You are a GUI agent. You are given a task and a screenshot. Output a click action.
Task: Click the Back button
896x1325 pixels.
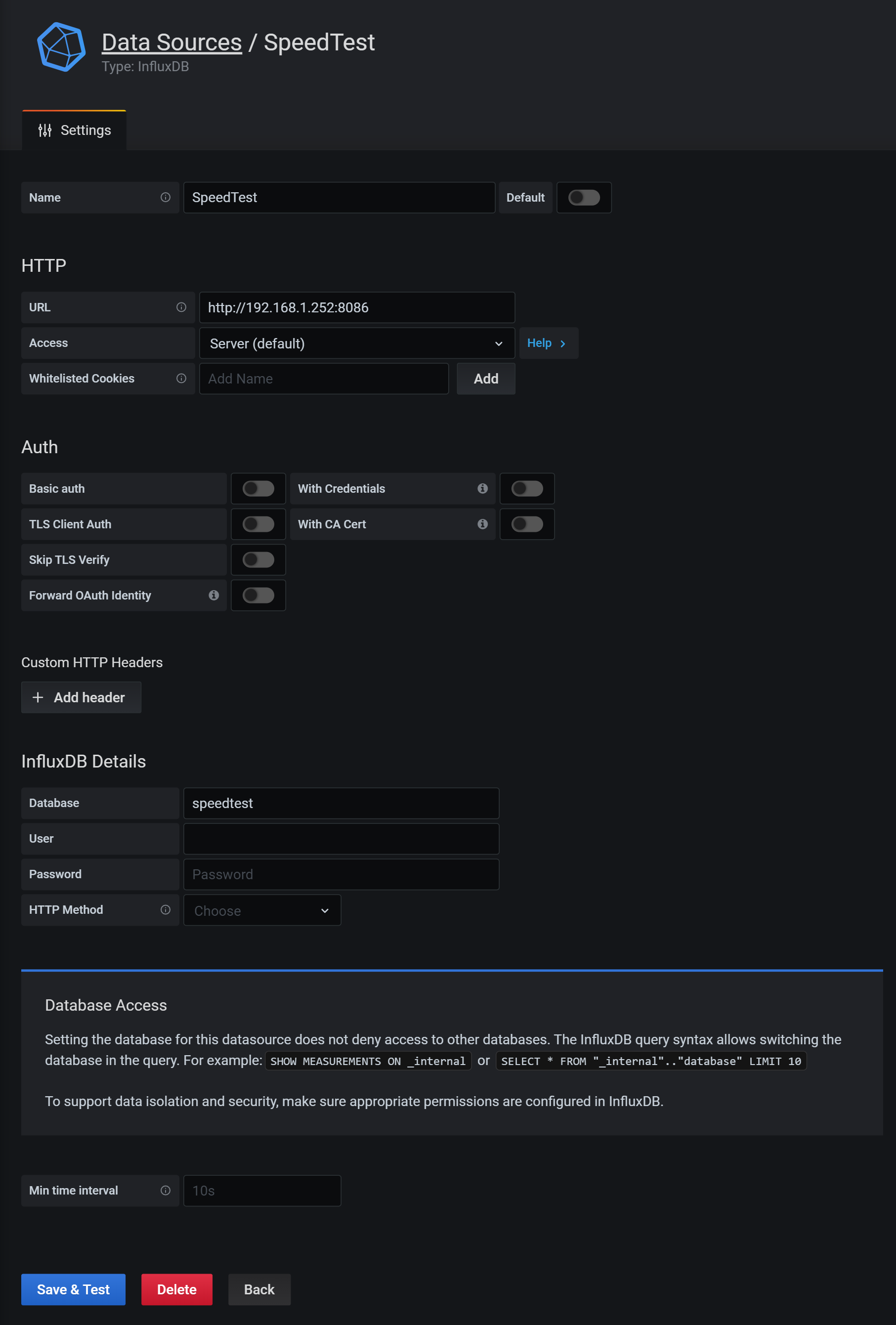(259, 1289)
